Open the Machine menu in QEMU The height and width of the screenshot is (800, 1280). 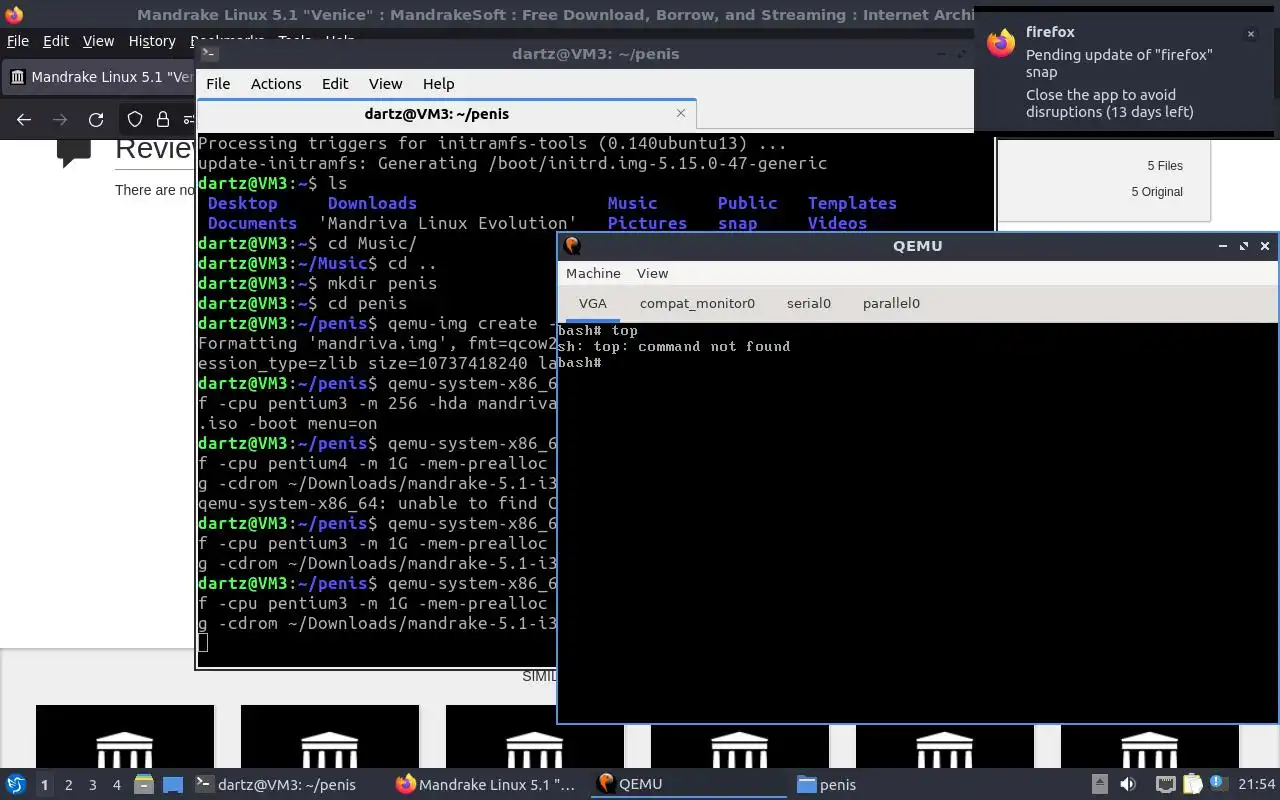[593, 273]
